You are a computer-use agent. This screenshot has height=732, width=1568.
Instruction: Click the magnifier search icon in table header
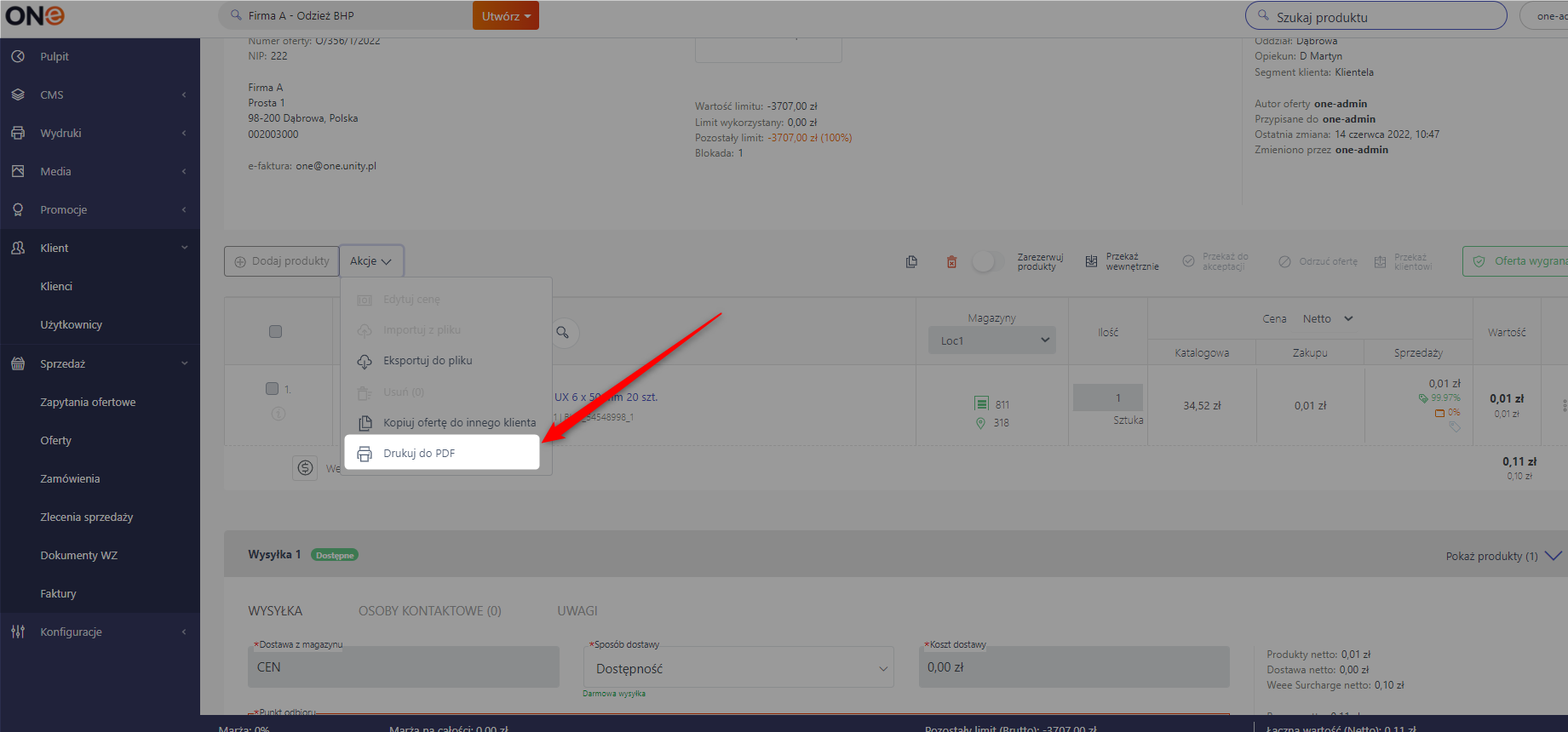[x=563, y=333]
